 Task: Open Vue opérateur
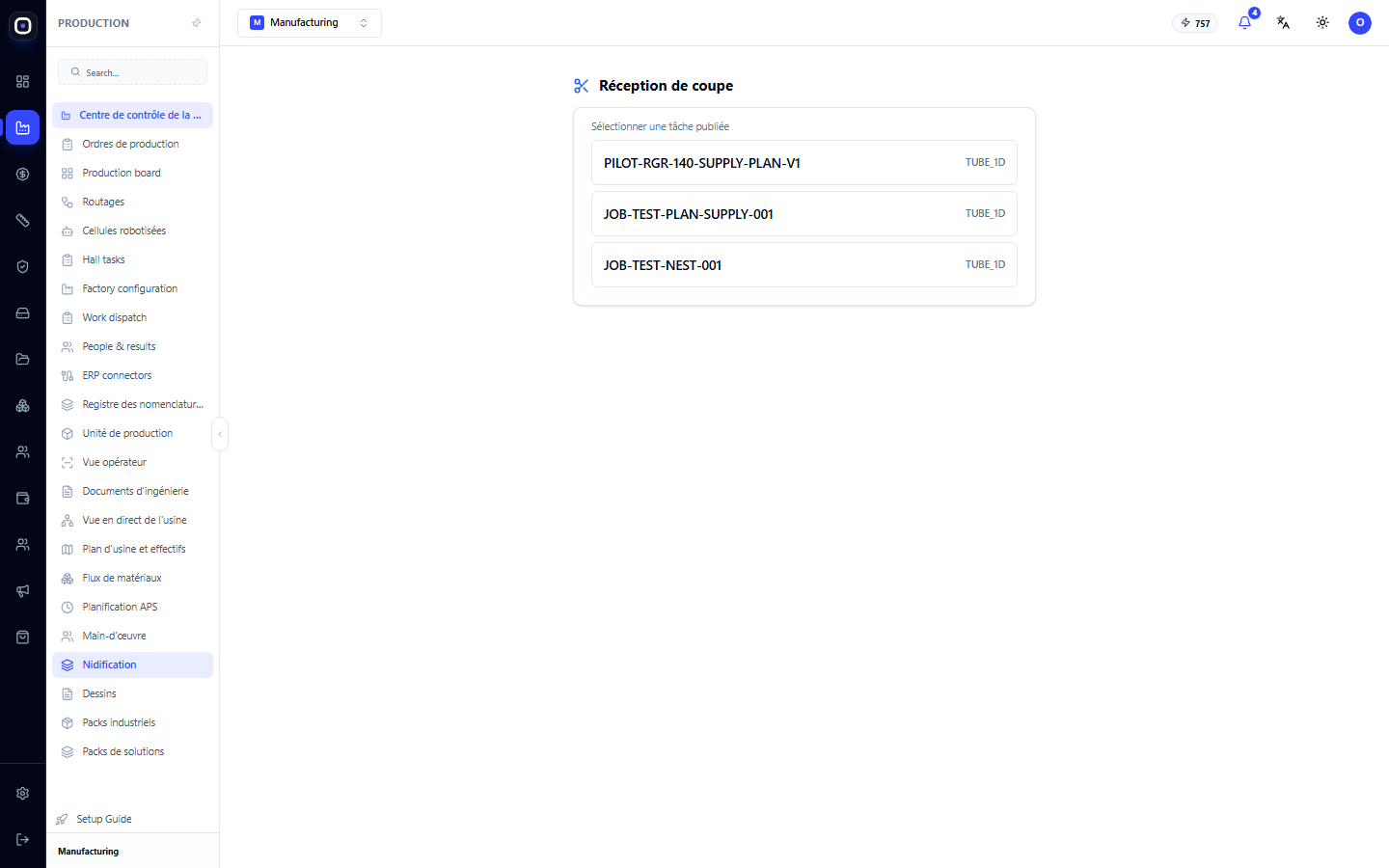coord(132,462)
